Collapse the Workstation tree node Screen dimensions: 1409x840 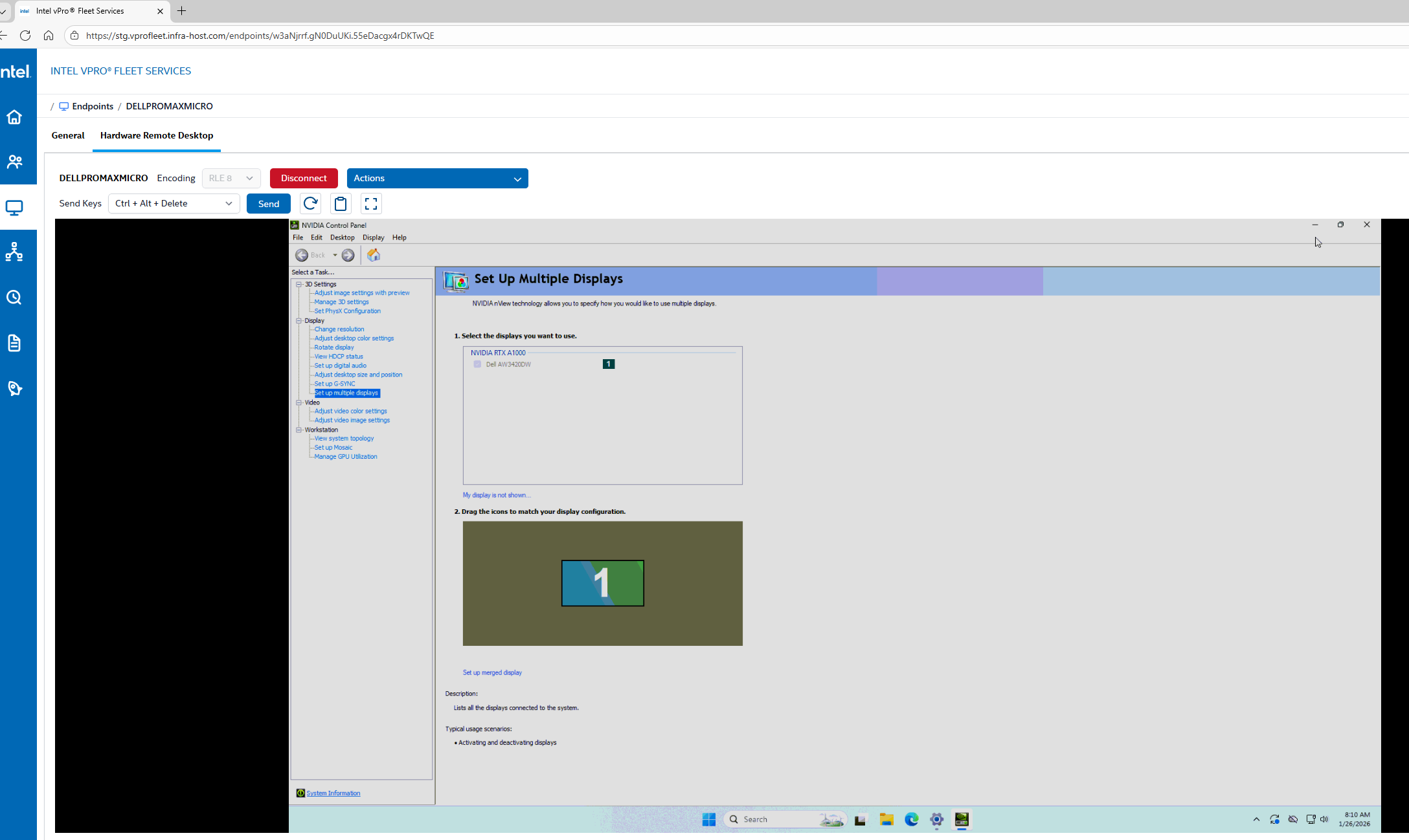(299, 430)
